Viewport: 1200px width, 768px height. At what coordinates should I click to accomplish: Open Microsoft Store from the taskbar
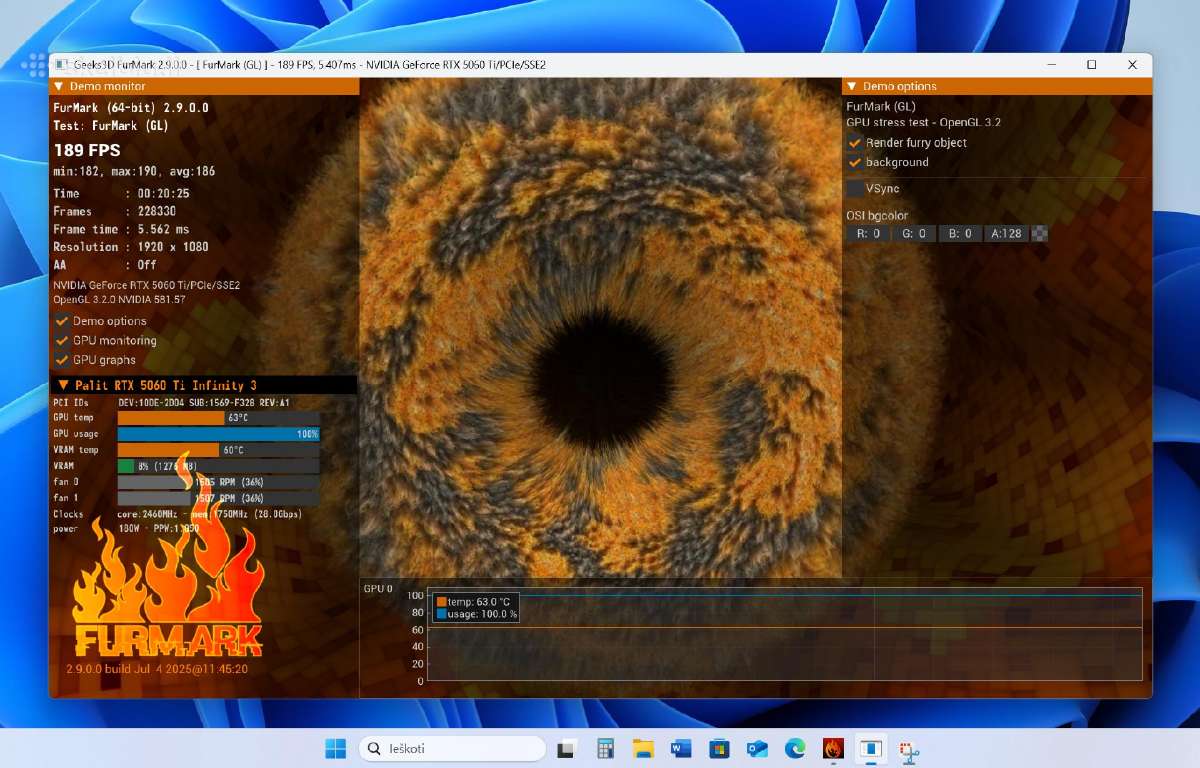719,748
